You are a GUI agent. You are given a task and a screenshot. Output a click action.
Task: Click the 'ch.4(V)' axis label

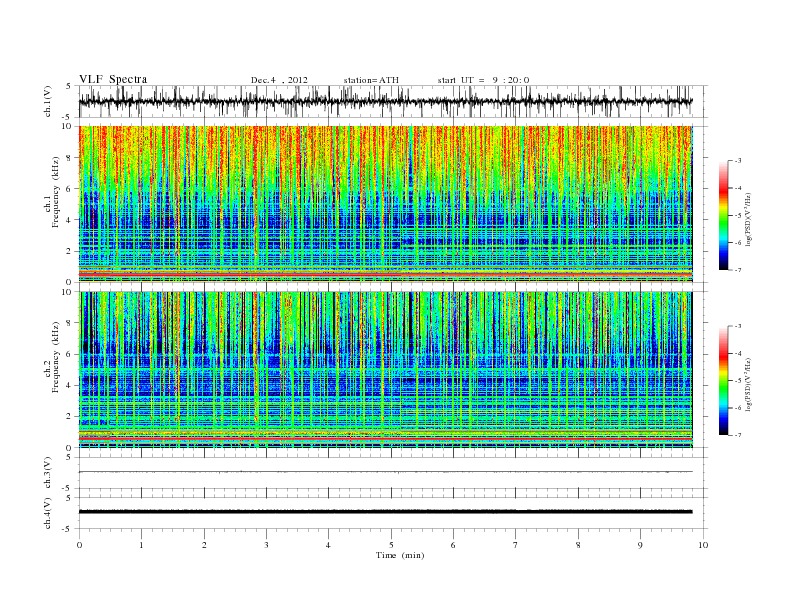click(48, 513)
